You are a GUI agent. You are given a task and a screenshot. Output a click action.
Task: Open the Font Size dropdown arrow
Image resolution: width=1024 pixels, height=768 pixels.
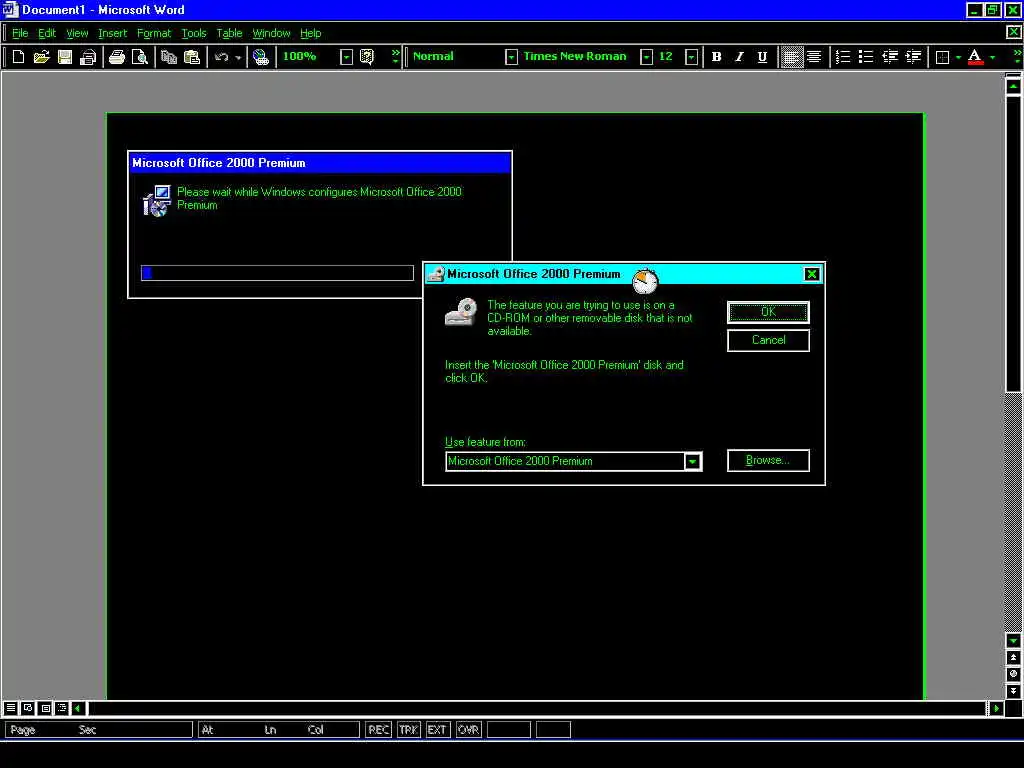tap(692, 57)
